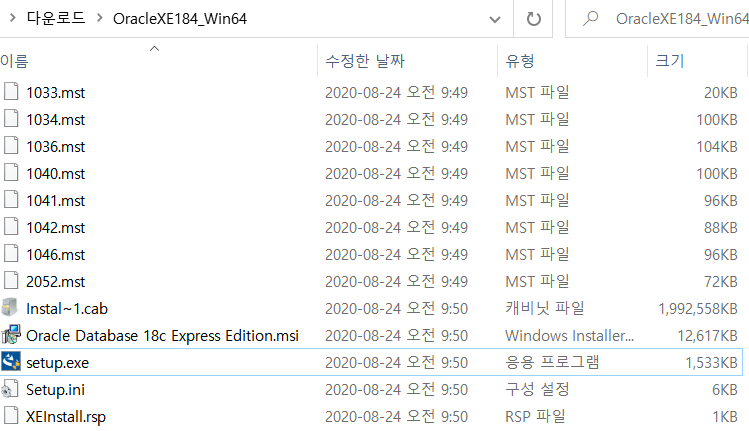
Task: Sort by the 크기 column header
Action: tap(670, 61)
